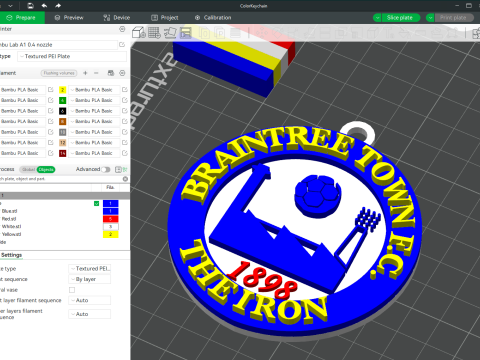
Task: Switch process mode to Objects
Action: tap(46, 170)
